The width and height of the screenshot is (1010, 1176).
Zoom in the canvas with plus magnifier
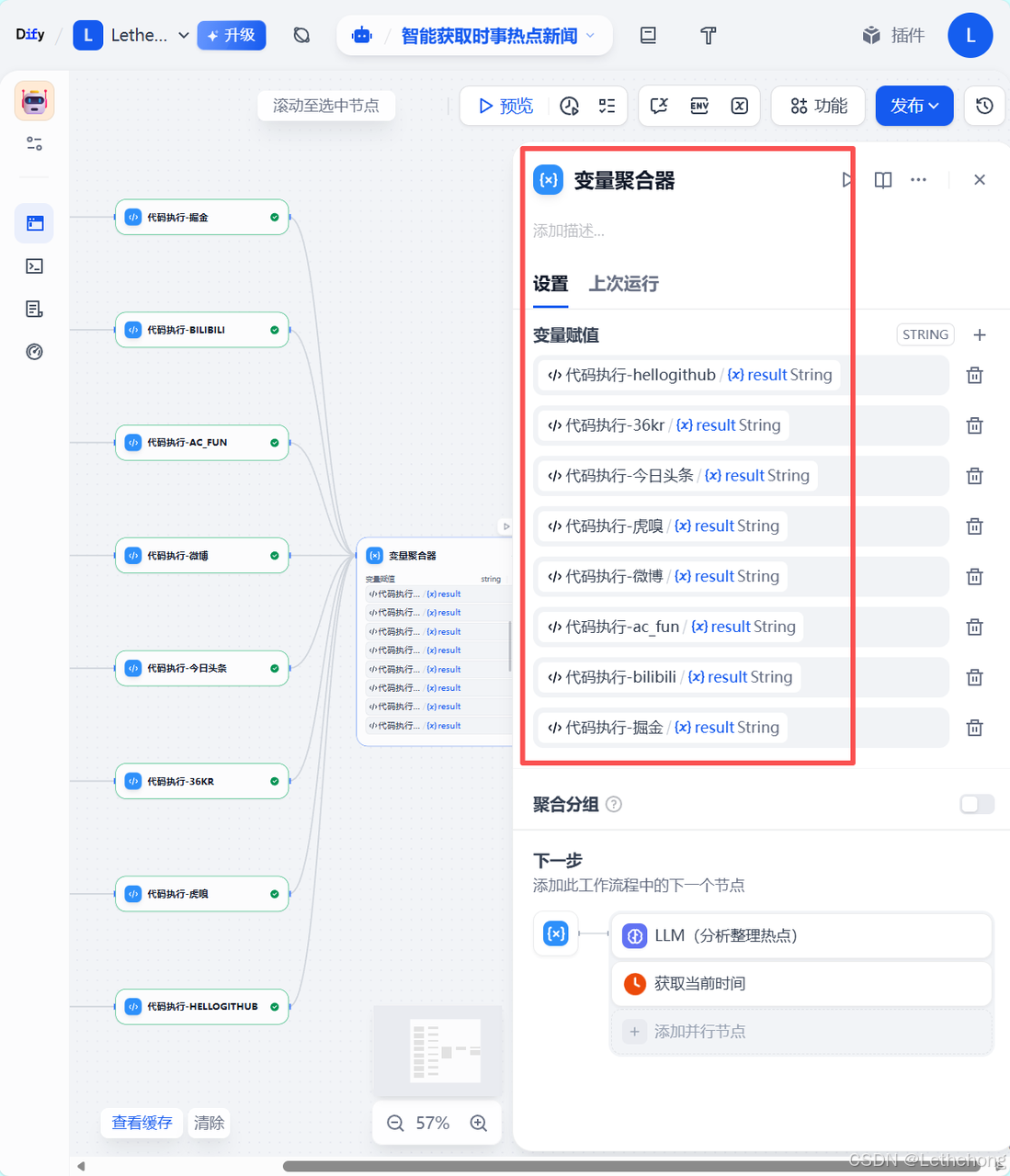[479, 1123]
